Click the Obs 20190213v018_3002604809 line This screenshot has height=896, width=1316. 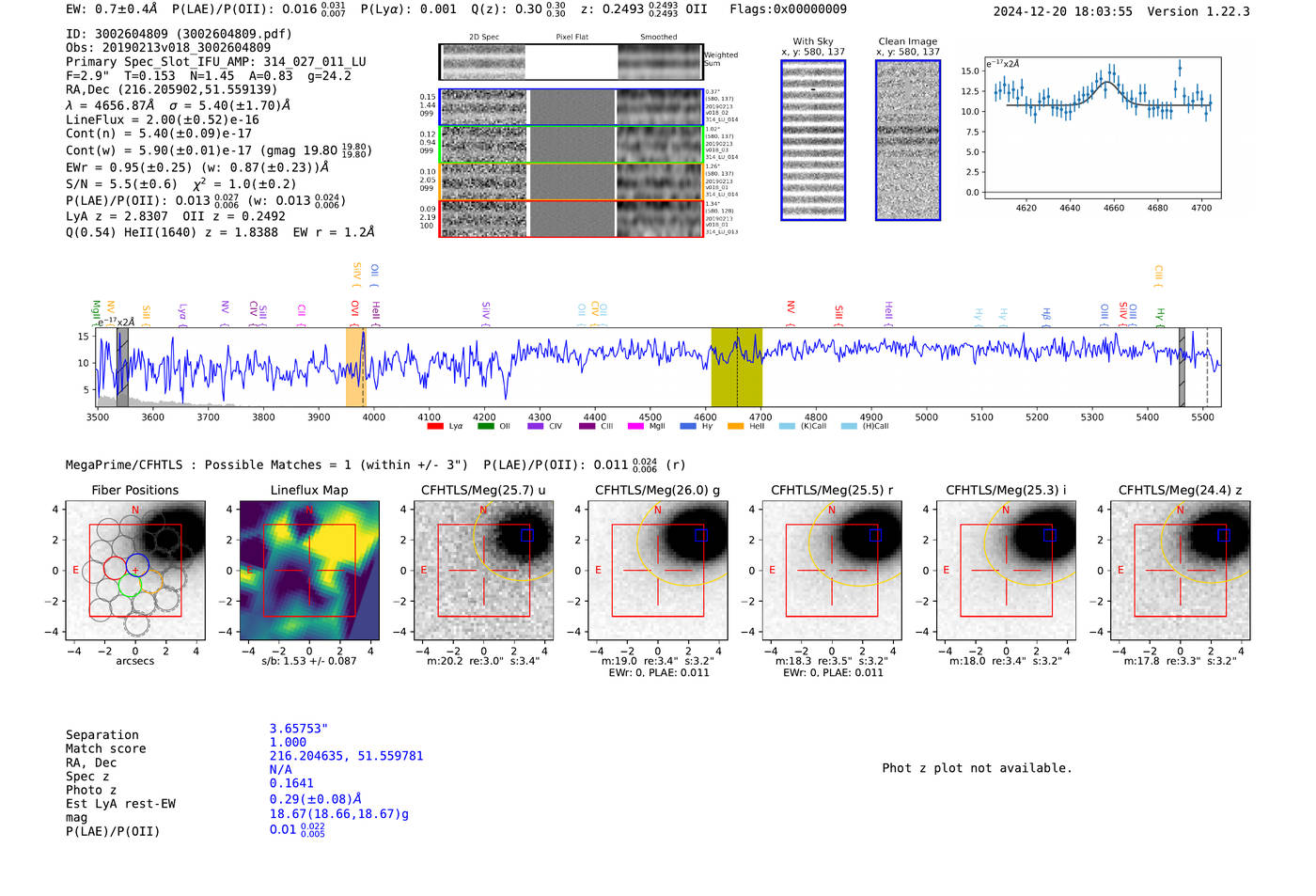pos(168,48)
